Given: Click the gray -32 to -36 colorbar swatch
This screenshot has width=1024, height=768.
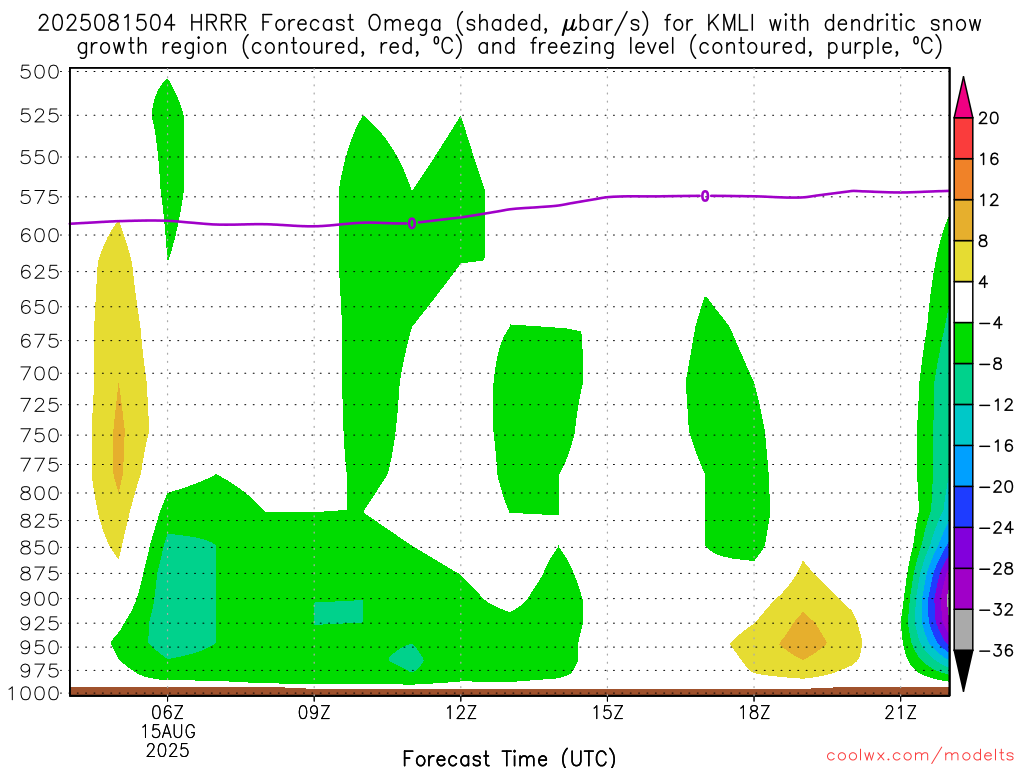Looking at the screenshot, I should [x=963, y=630].
